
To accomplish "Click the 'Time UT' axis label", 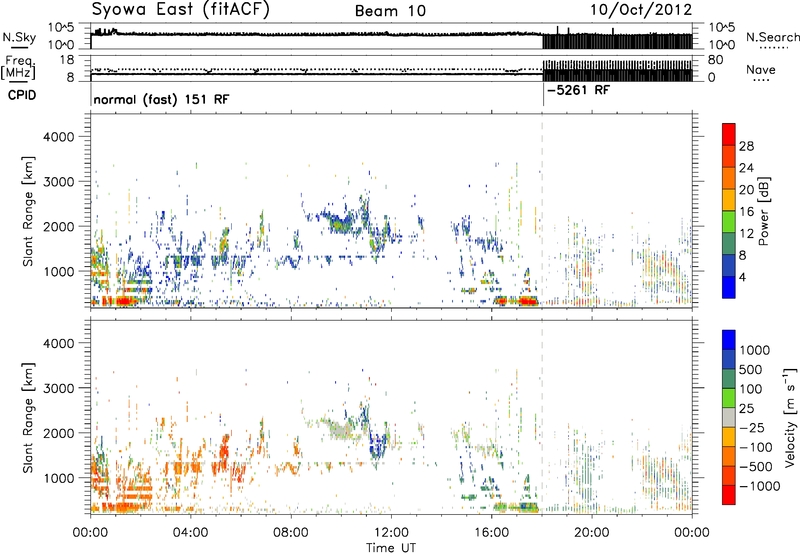I will pyautogui.click(x=391, y=548).
